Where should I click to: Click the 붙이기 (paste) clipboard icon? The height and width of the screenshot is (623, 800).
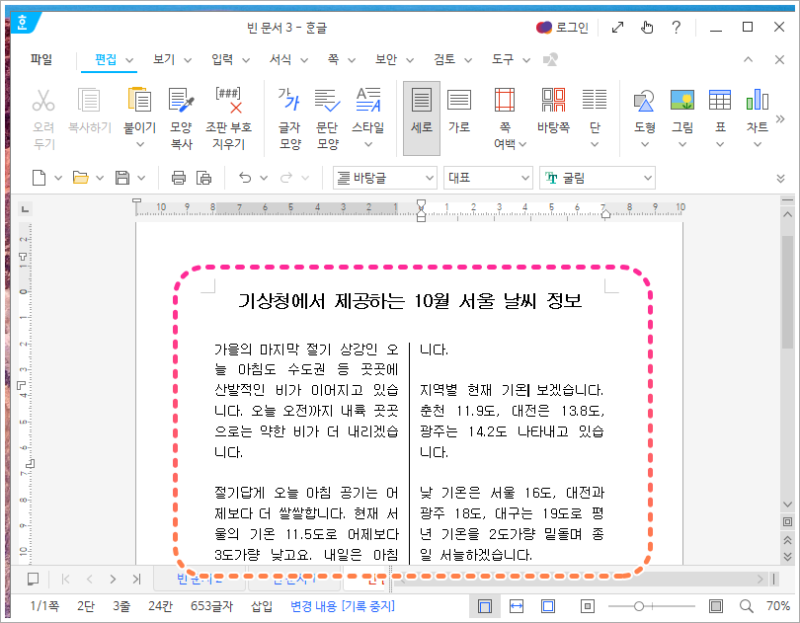click(139, 99)
